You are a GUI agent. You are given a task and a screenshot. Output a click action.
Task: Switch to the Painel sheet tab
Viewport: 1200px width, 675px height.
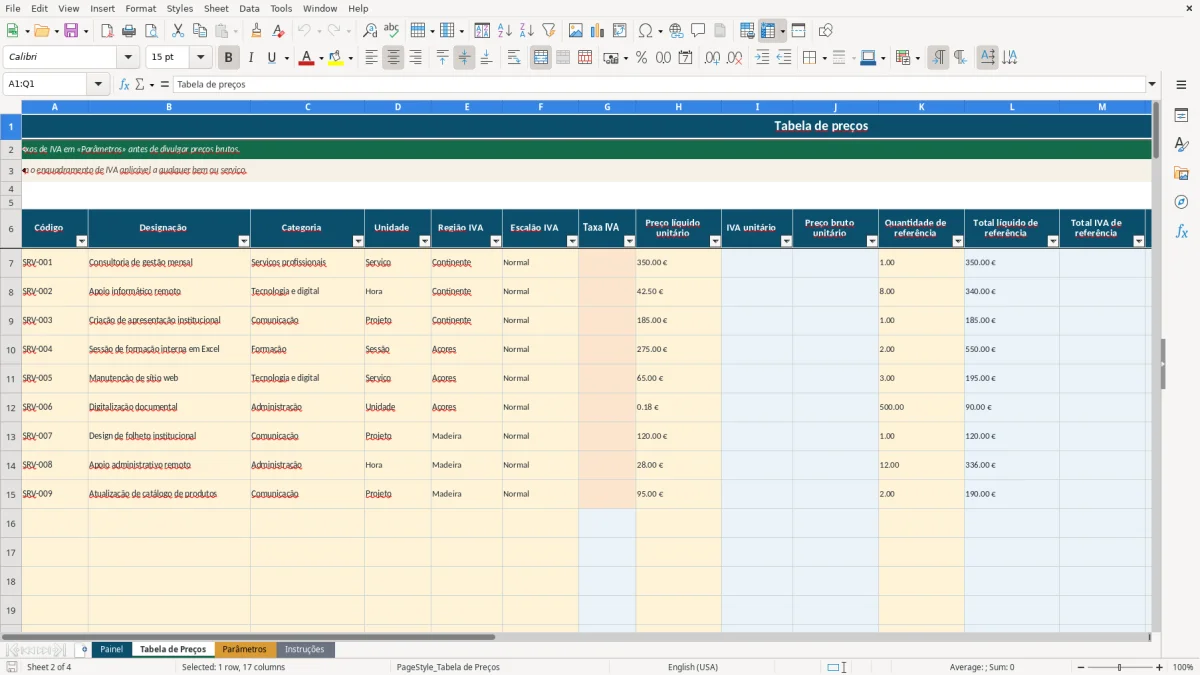tap(112, 650)
